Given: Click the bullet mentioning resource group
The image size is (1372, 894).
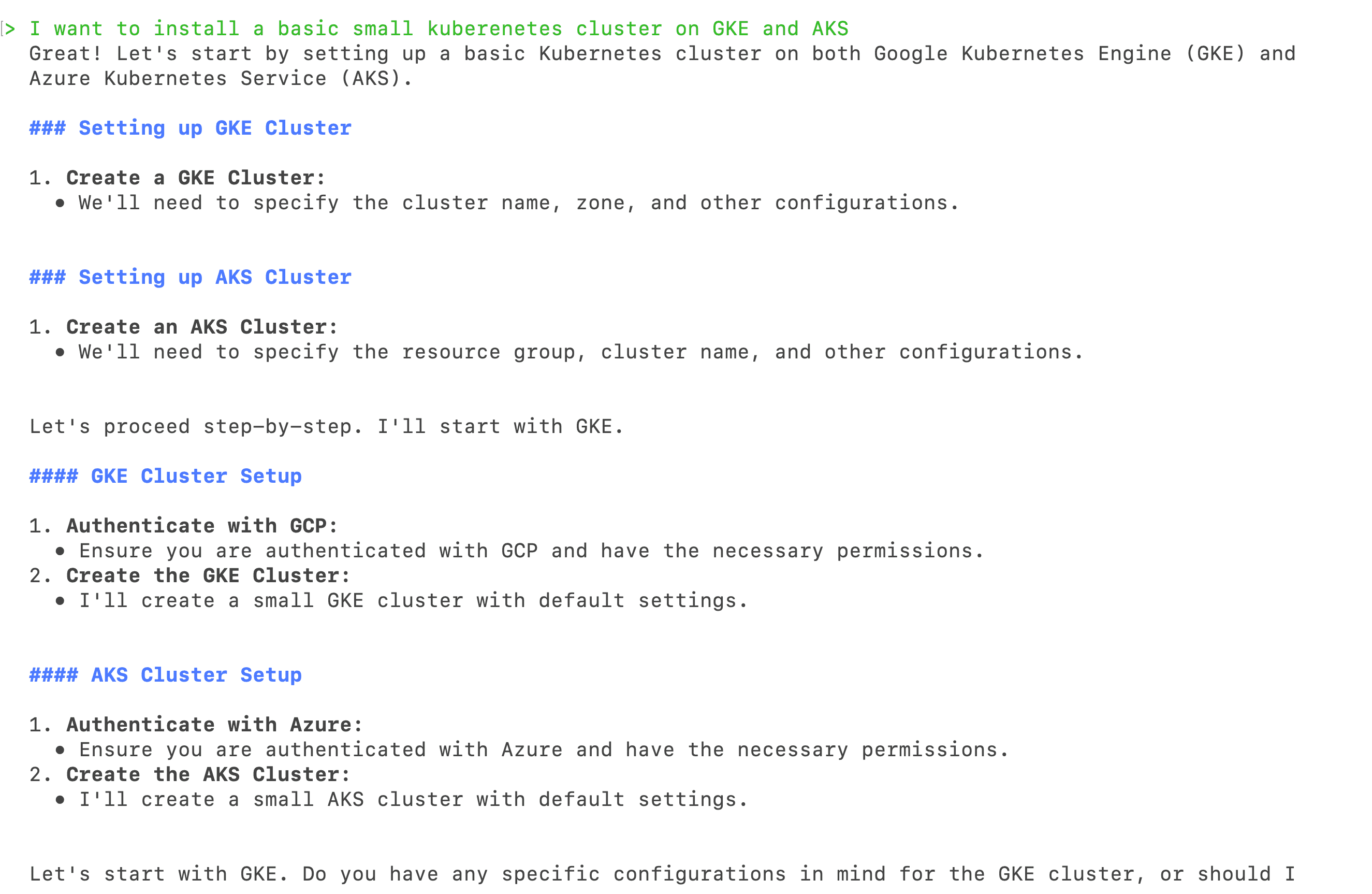Looking at the screenshot, I should pyautogui.click(x=581, y=352).
